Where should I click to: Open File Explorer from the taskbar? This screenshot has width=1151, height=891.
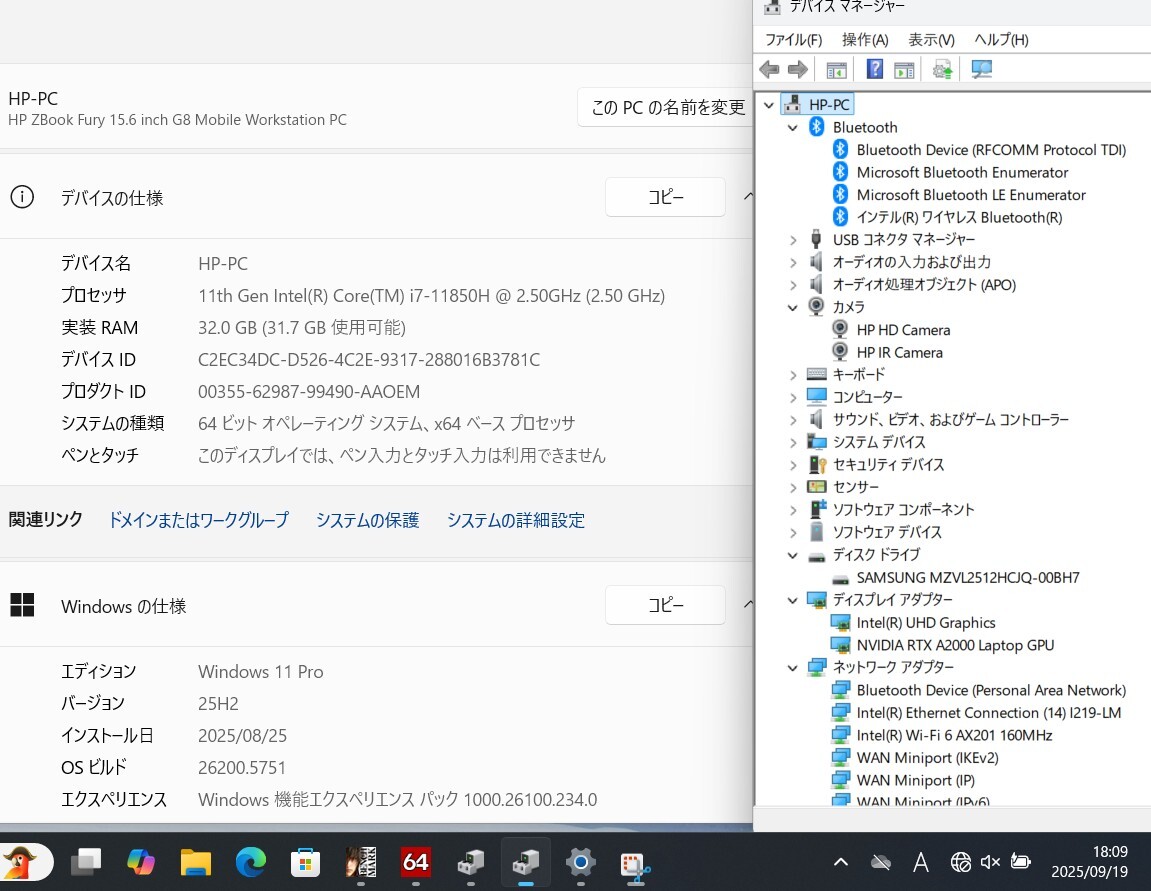[196, 861]
